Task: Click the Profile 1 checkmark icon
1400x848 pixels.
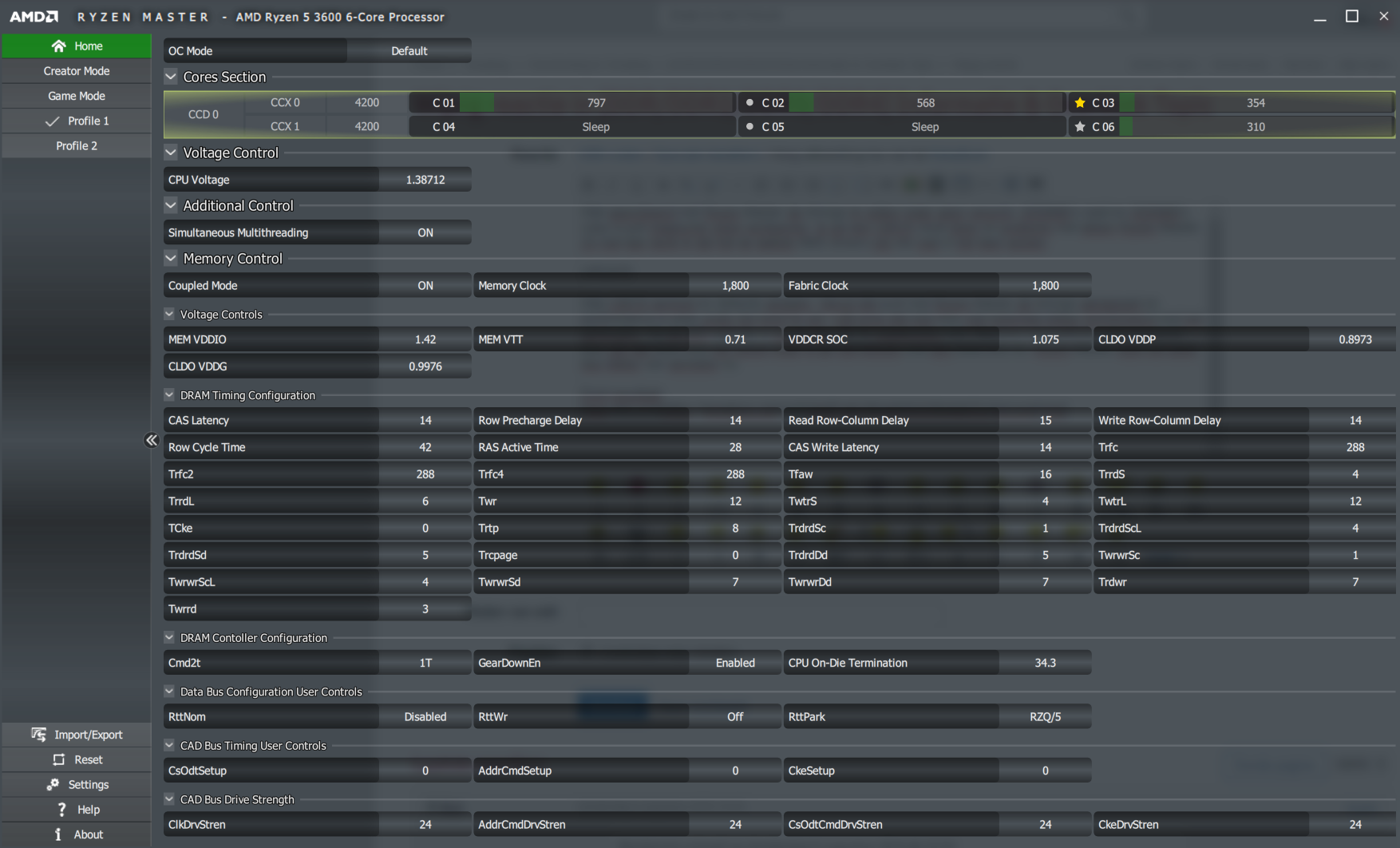Action: [x=53, y=121]
